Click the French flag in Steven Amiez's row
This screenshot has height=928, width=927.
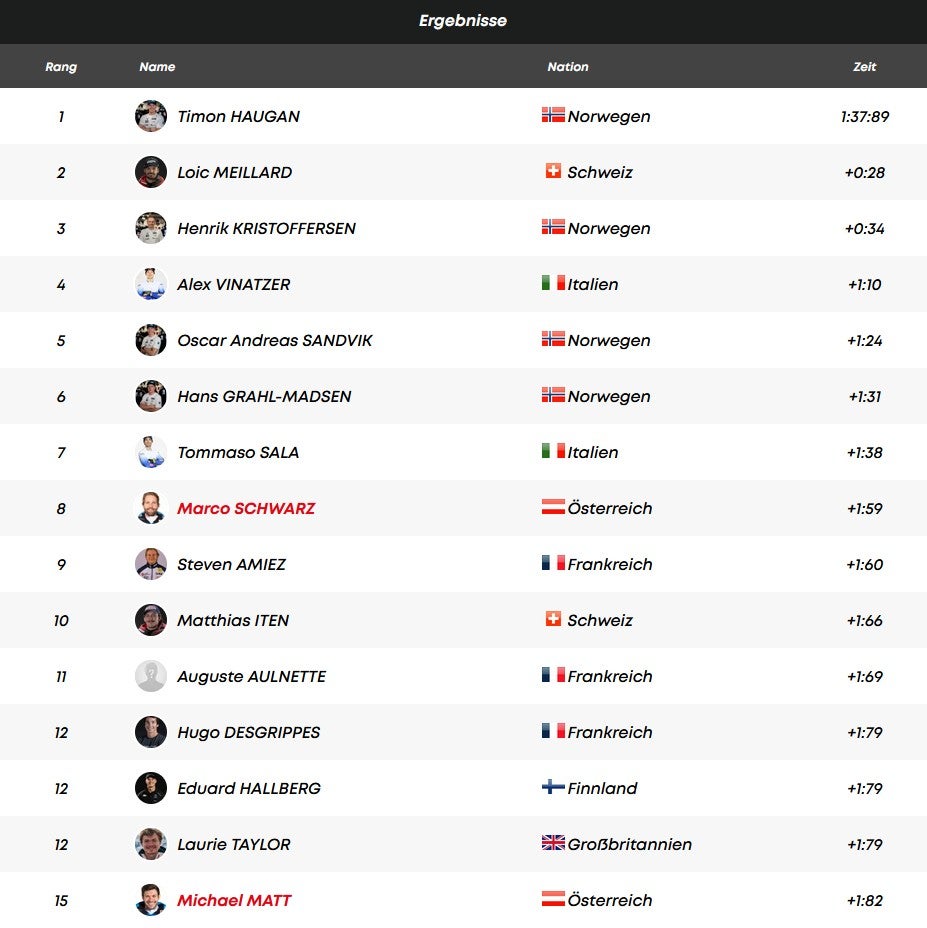[x=553, y=563]
